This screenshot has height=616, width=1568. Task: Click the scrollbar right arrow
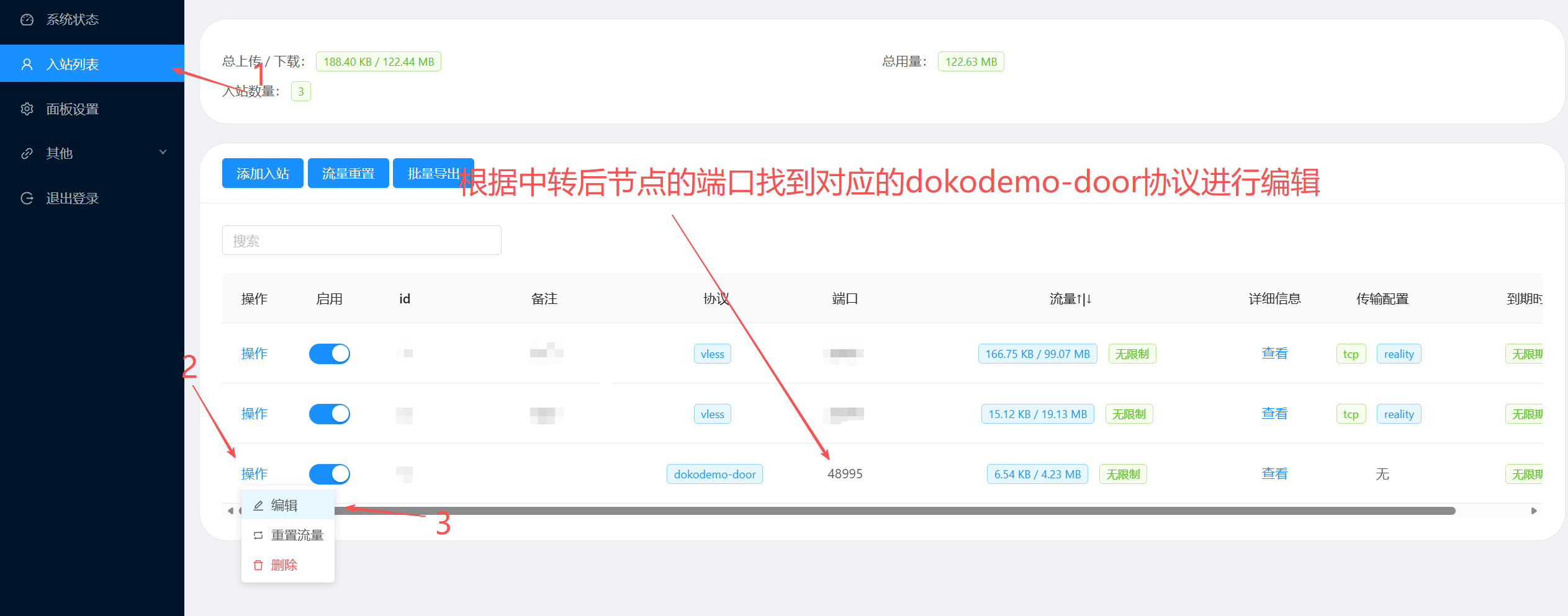pos(1534,511)
